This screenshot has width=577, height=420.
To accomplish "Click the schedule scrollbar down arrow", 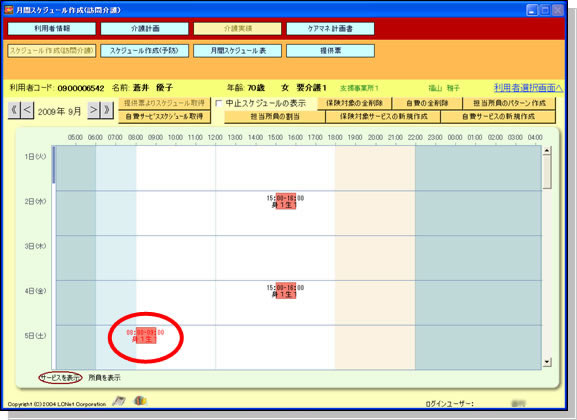I will coord(547,362).
